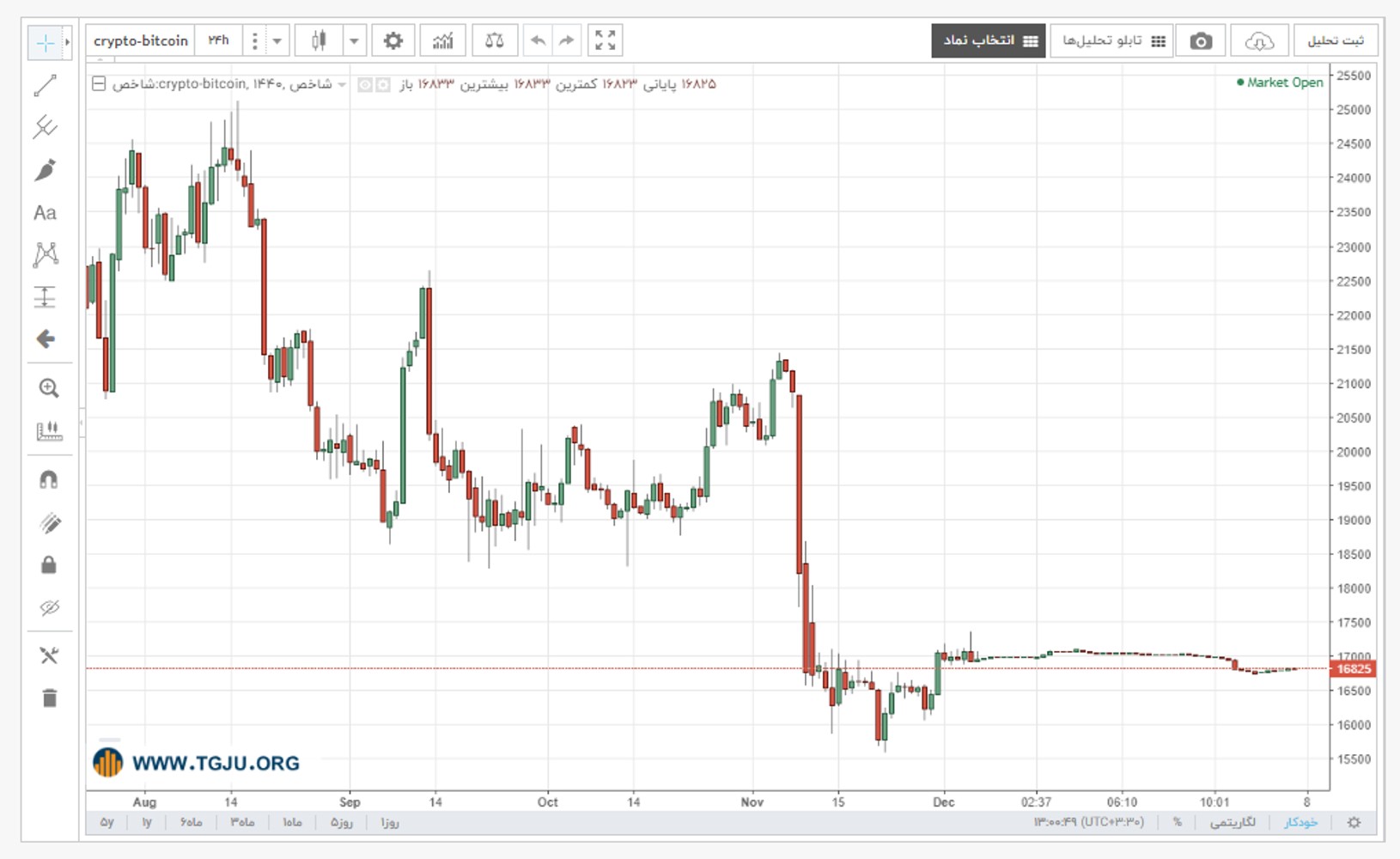
Task: Choose the brush drawing tool
Action: point(45,170)
